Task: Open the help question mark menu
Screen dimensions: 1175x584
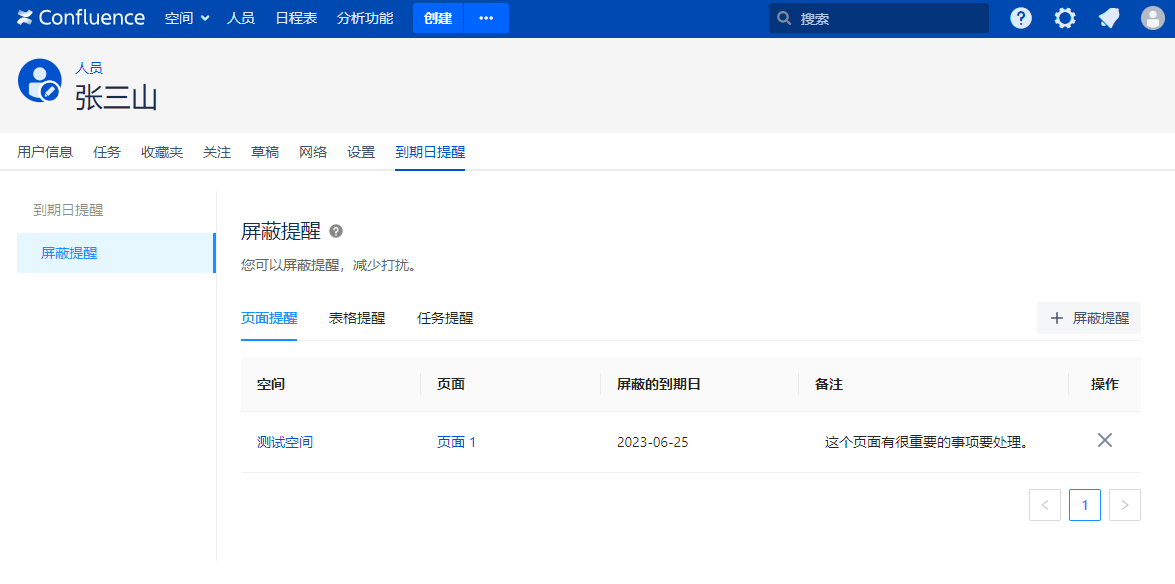Action: 1020,18
